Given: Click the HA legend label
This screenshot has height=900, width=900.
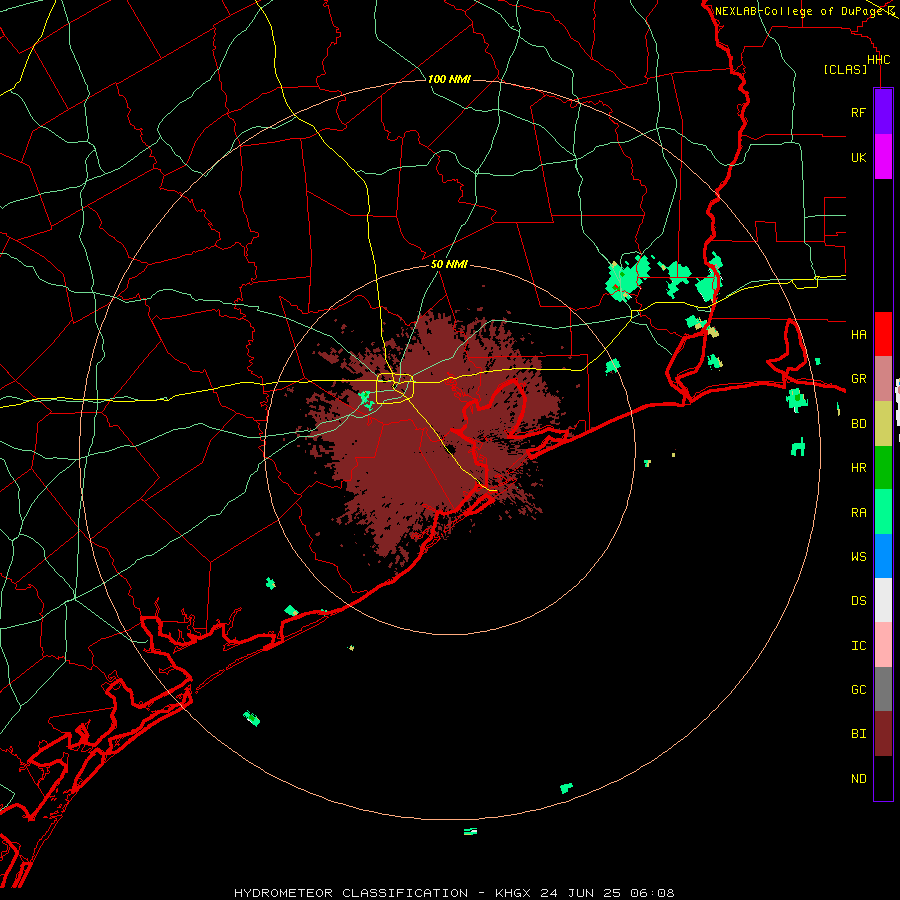Looking at the screenshot, I should tap(858, 335).
